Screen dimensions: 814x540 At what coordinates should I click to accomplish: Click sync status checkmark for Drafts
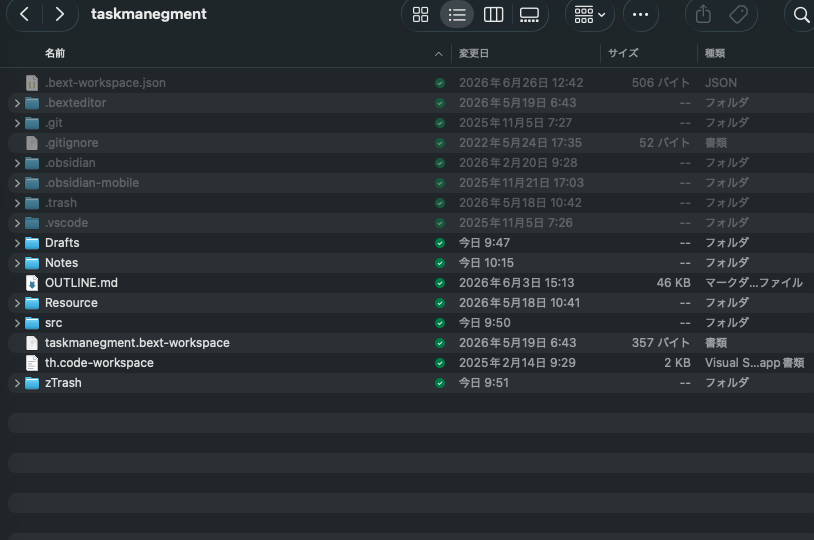(x=440, y=243)
